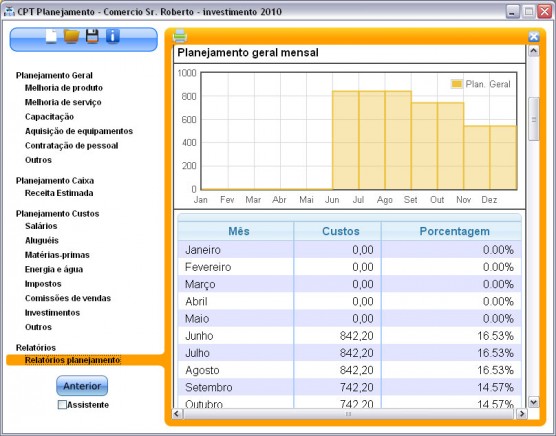Image resolution: width=556 pixels, height=436 pixels.
Task: Click the Anterior button
Action: coord(82,386)
